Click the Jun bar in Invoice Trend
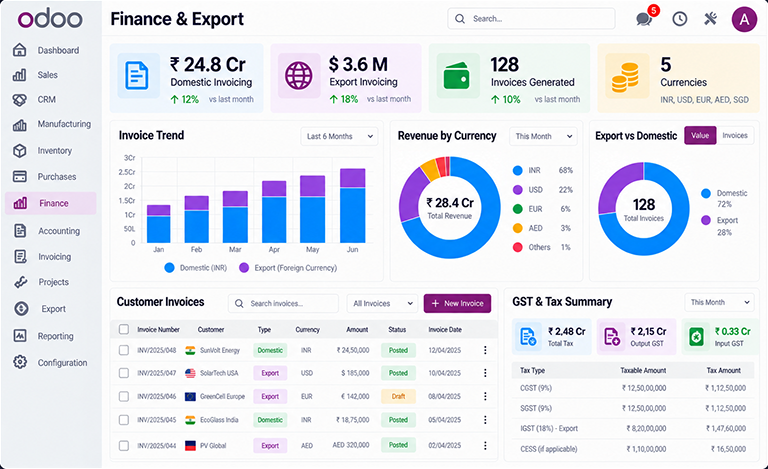 point(353,206)
